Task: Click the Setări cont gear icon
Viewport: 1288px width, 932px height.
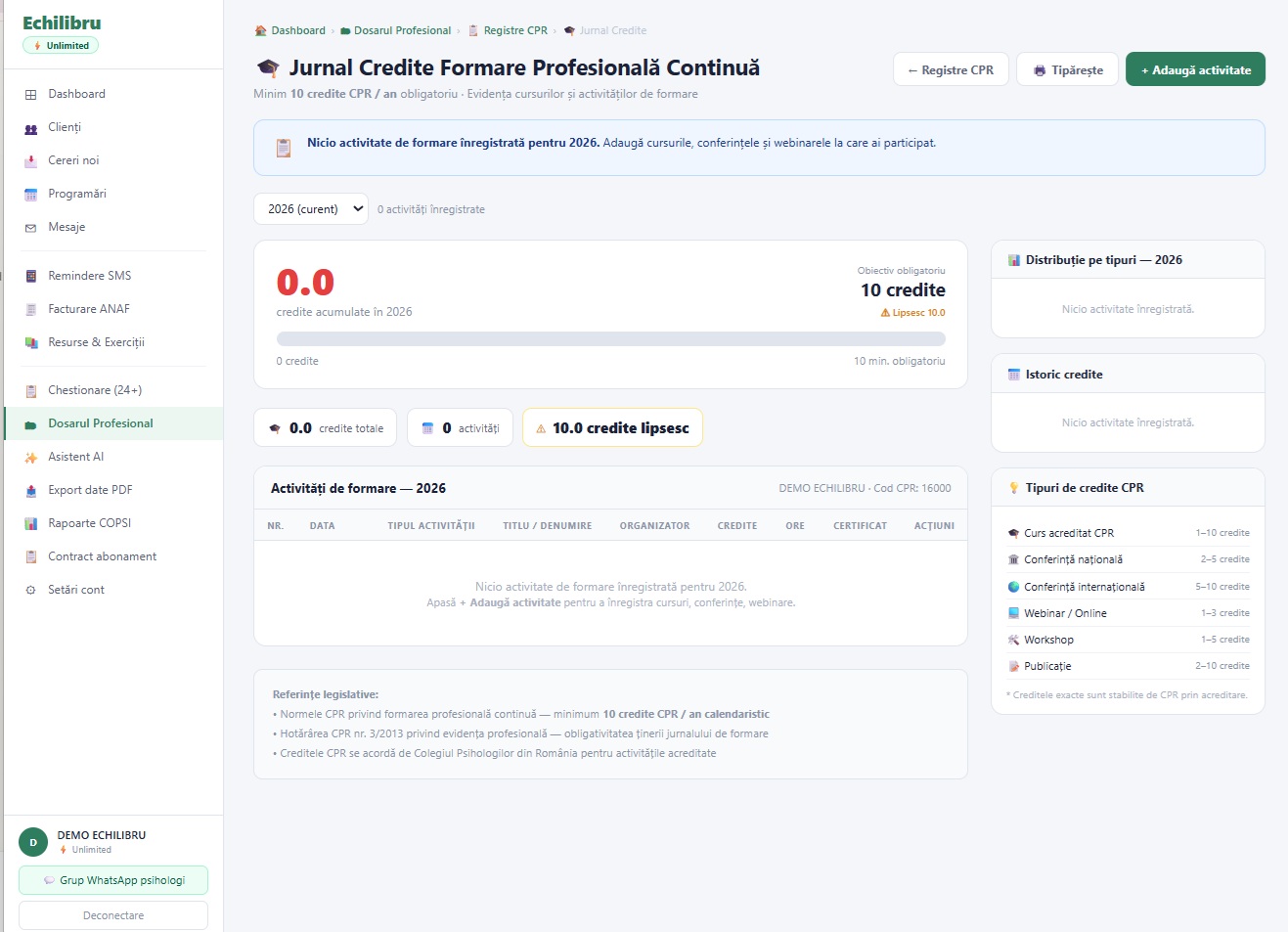Action: 30,591
